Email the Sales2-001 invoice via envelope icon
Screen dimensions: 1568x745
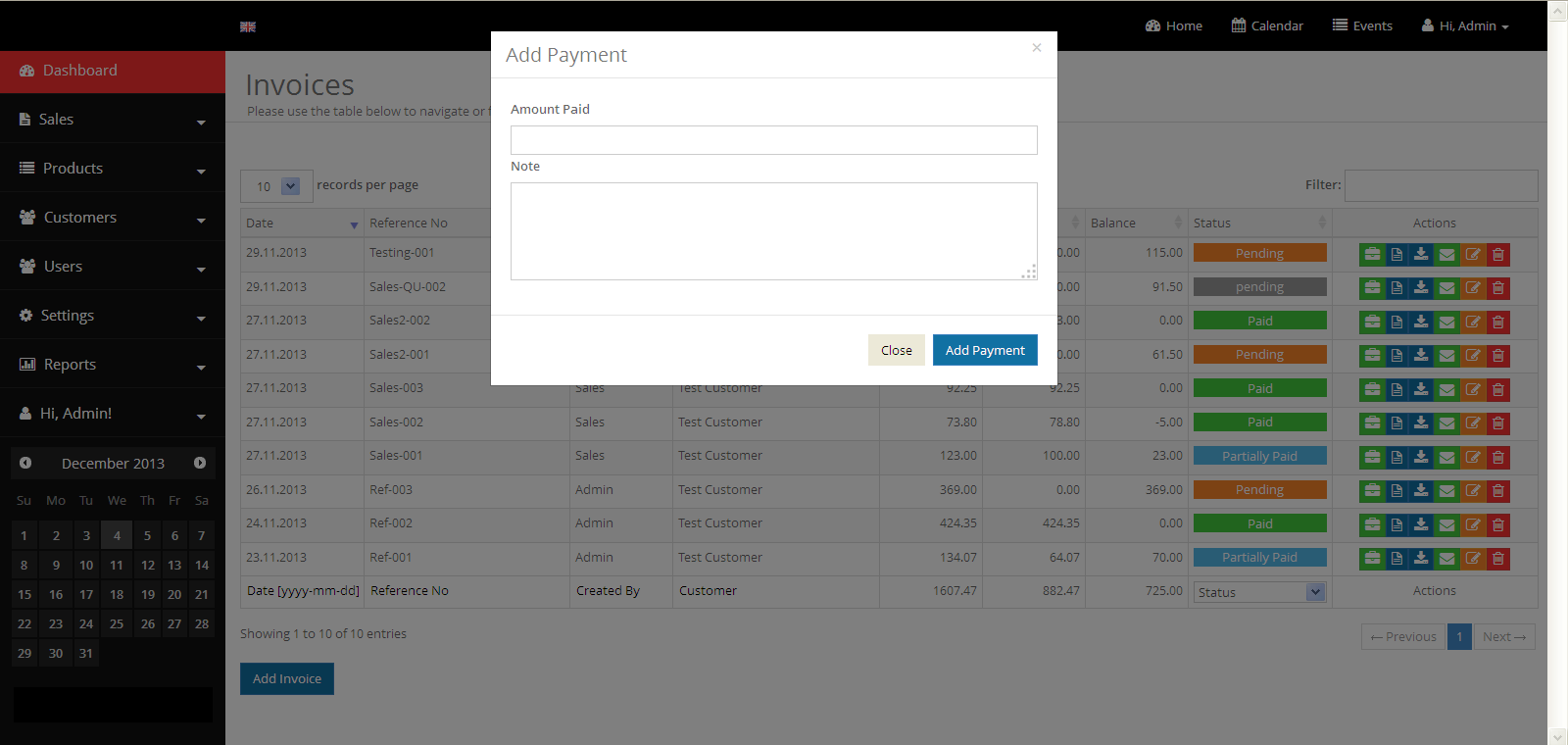pyautogui.click(x=1446, y=356)
